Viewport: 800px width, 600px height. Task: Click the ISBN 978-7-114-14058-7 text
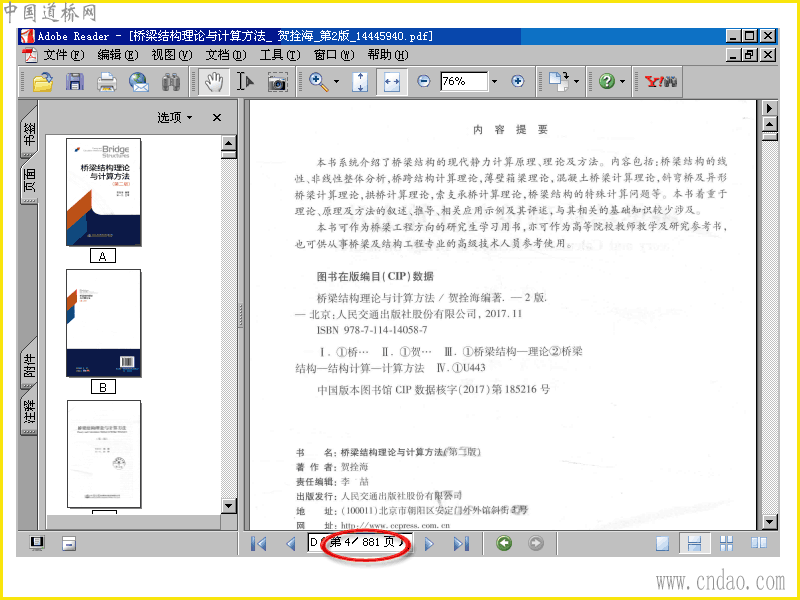372,330
